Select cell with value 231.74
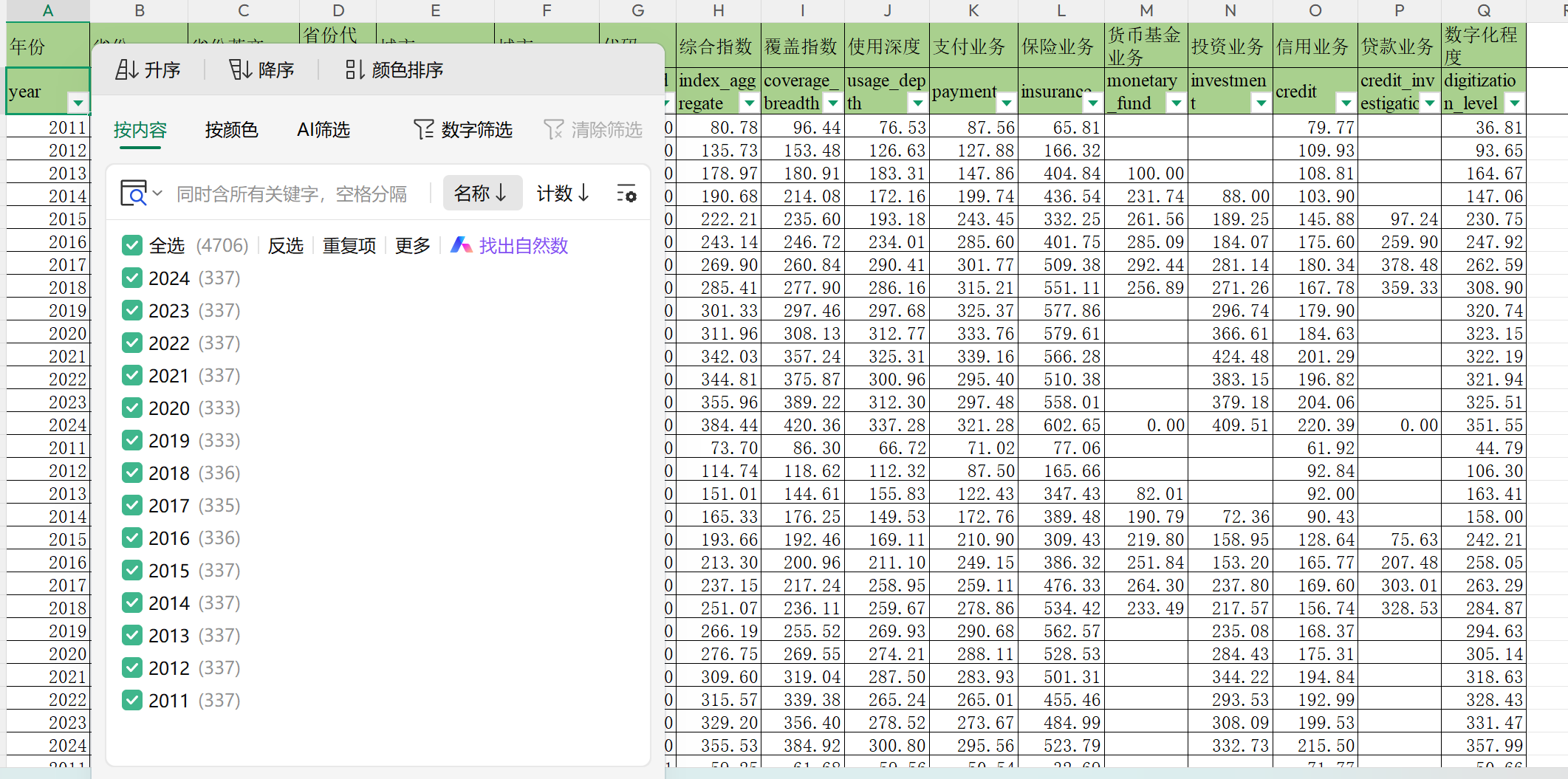The width and height of the screenshot is (1568, 779). (1146, 196)
